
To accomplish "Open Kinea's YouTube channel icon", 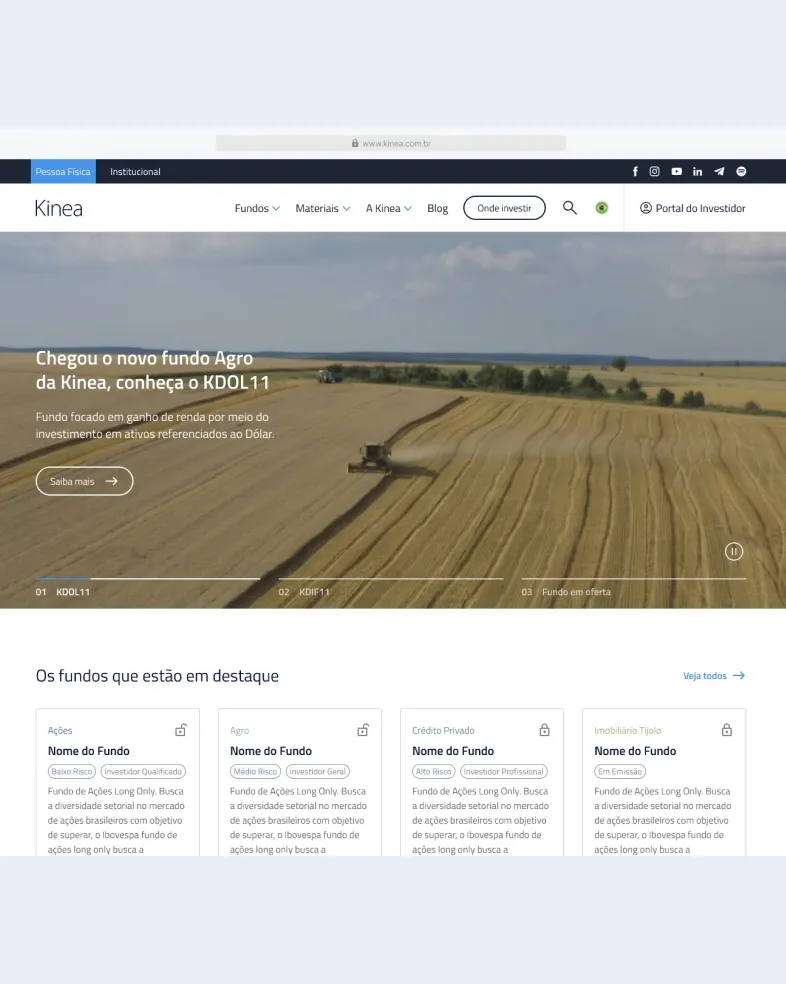I will (676, 171).
